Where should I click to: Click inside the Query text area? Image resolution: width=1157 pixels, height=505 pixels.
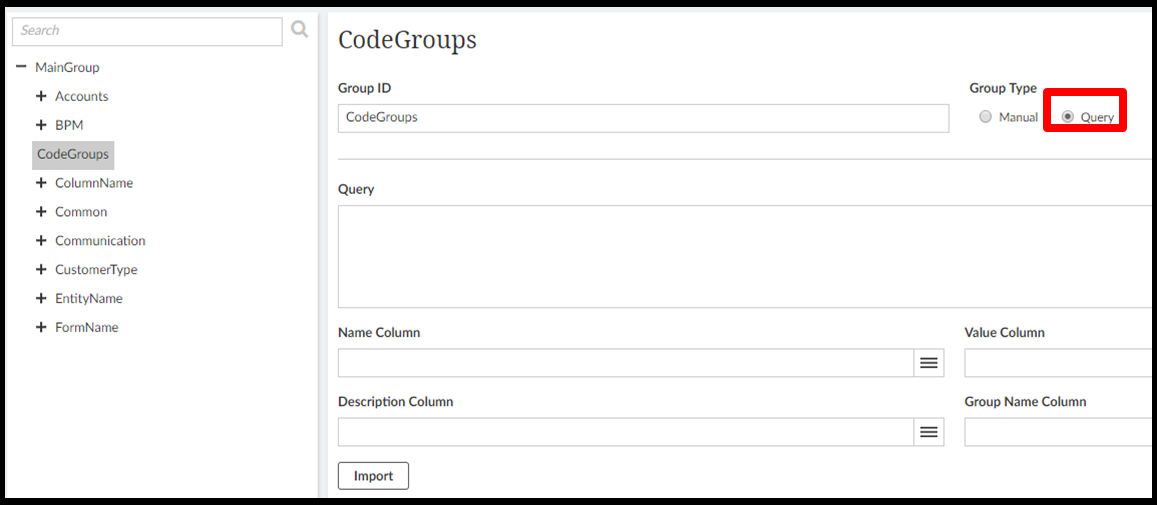coord(745,257)
